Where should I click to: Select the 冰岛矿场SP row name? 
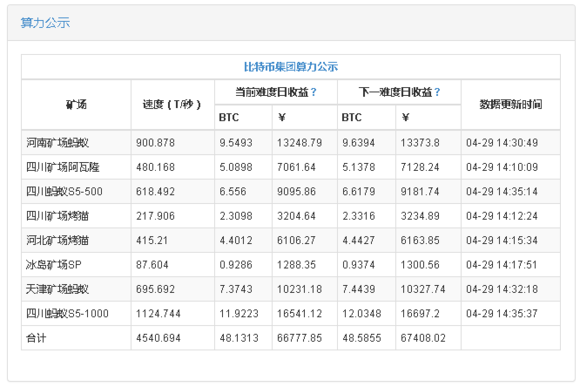coord(54,265)
